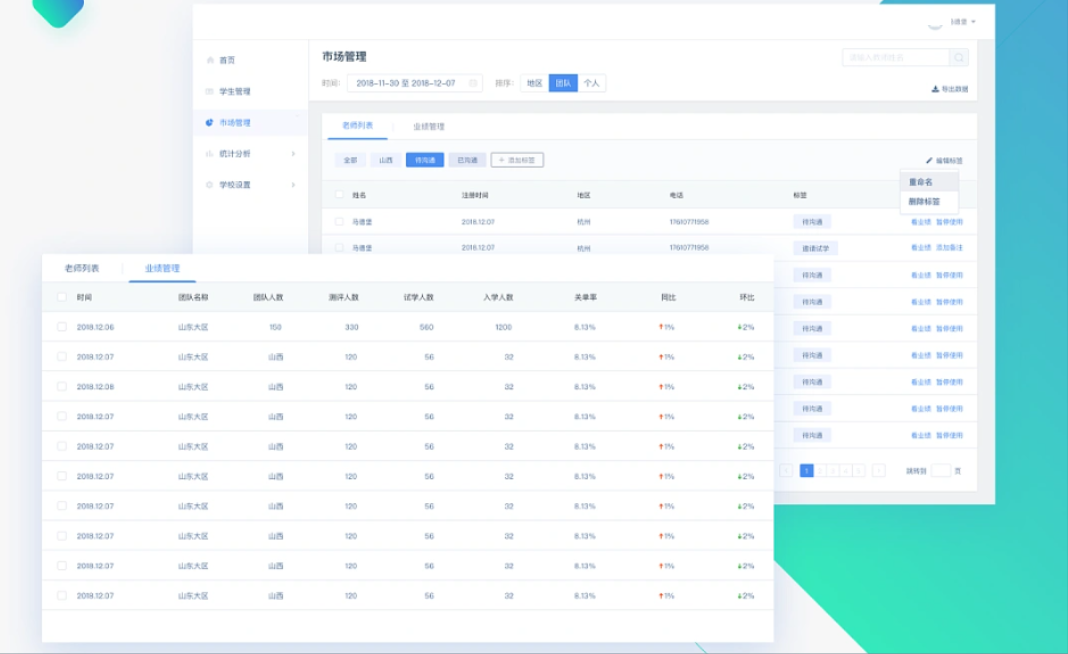
Task: Click the 团队人数 column header
Action: (268, 297)
